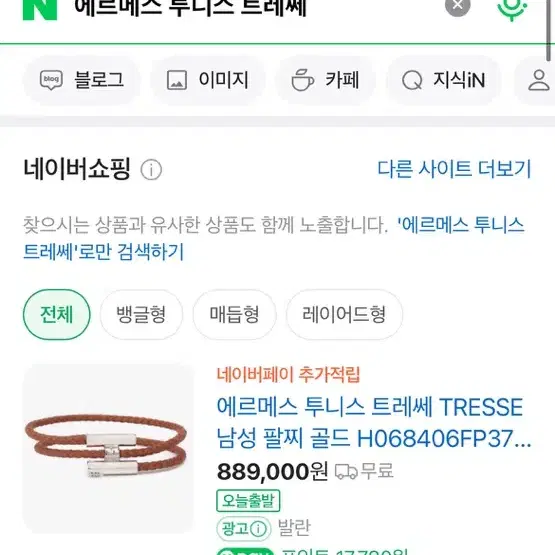Image resolution: width=555 pixels, height=555 pixels.
Task: Open the 이미지 search tab
Action: (208, 80)
